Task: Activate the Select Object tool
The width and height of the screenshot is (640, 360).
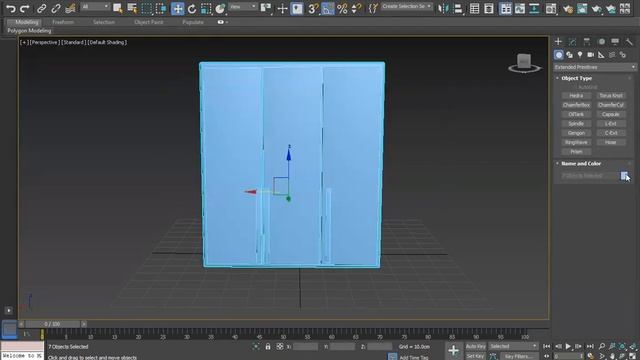Action: (118, 8)
